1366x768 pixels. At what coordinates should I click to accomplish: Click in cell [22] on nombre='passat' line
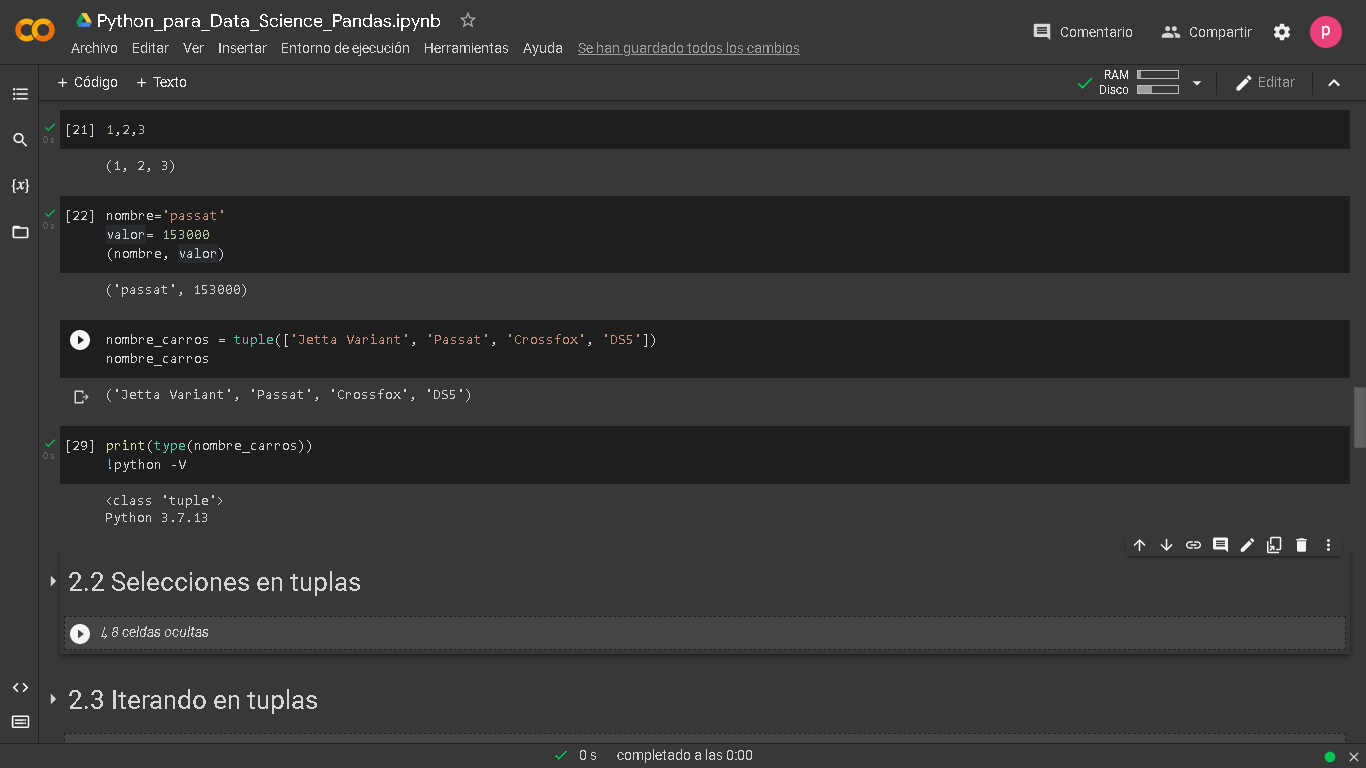pos(166,216)
